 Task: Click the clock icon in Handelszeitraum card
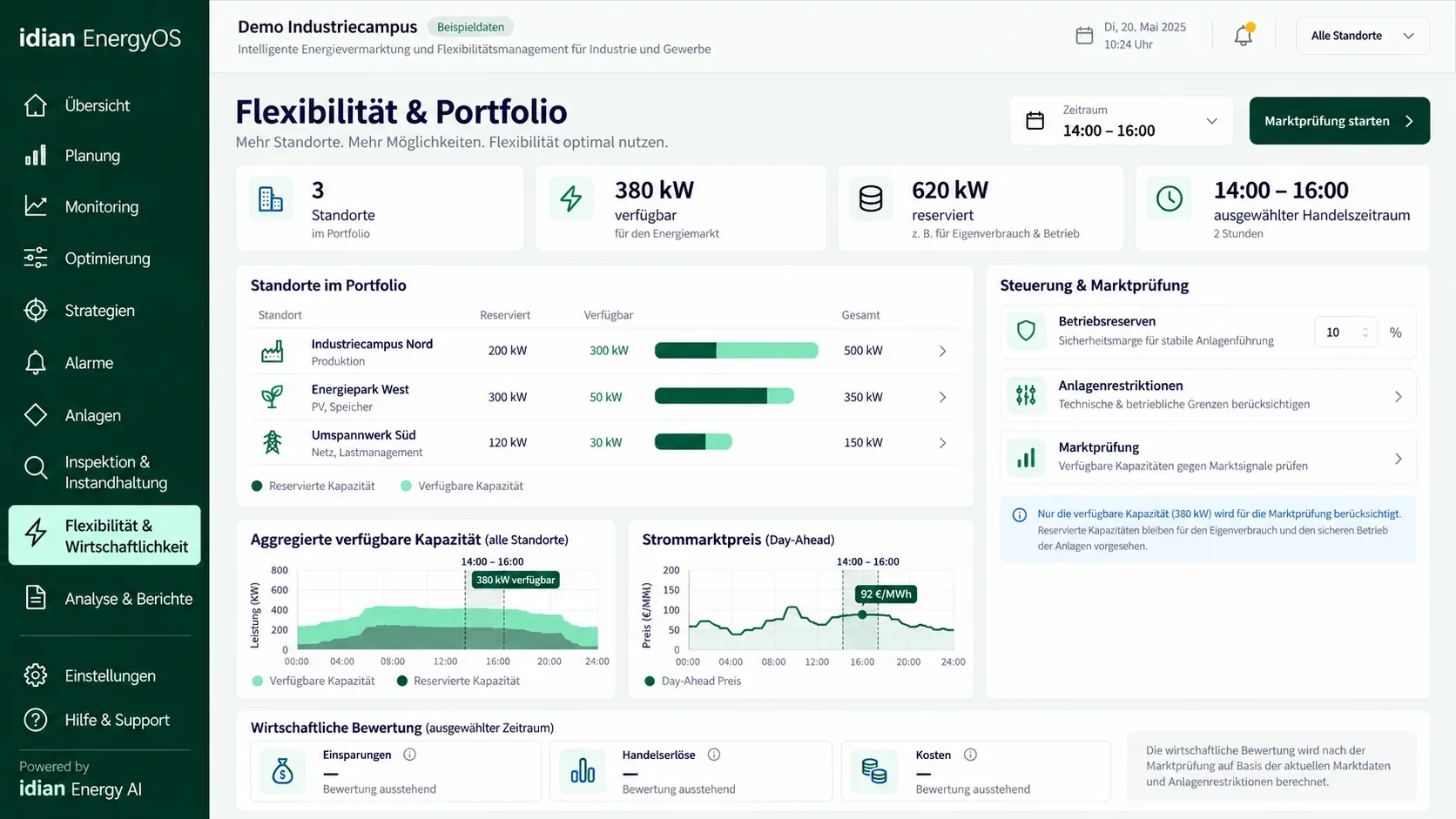pos(1170,199)
